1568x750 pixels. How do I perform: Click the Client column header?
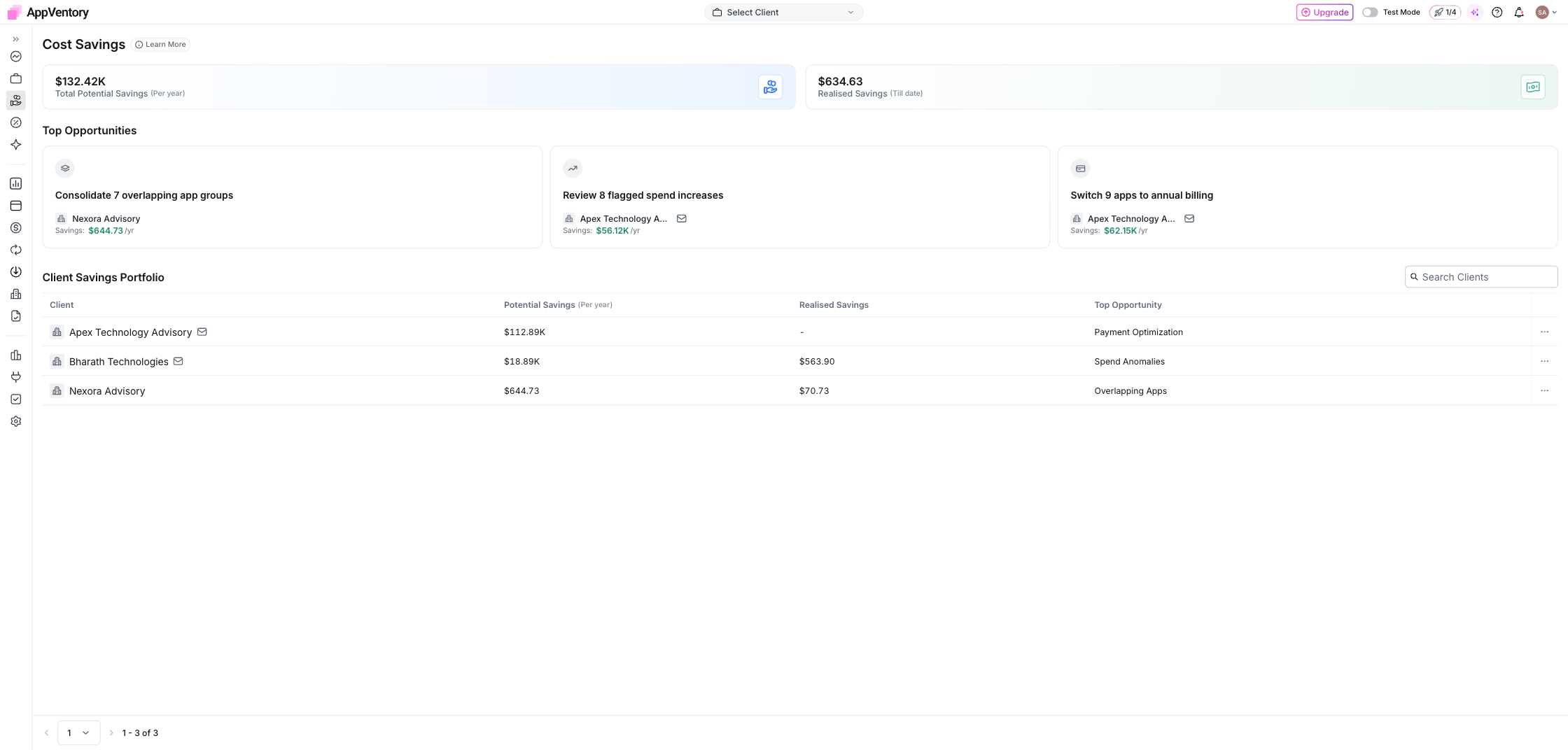[x=62, y=305]
